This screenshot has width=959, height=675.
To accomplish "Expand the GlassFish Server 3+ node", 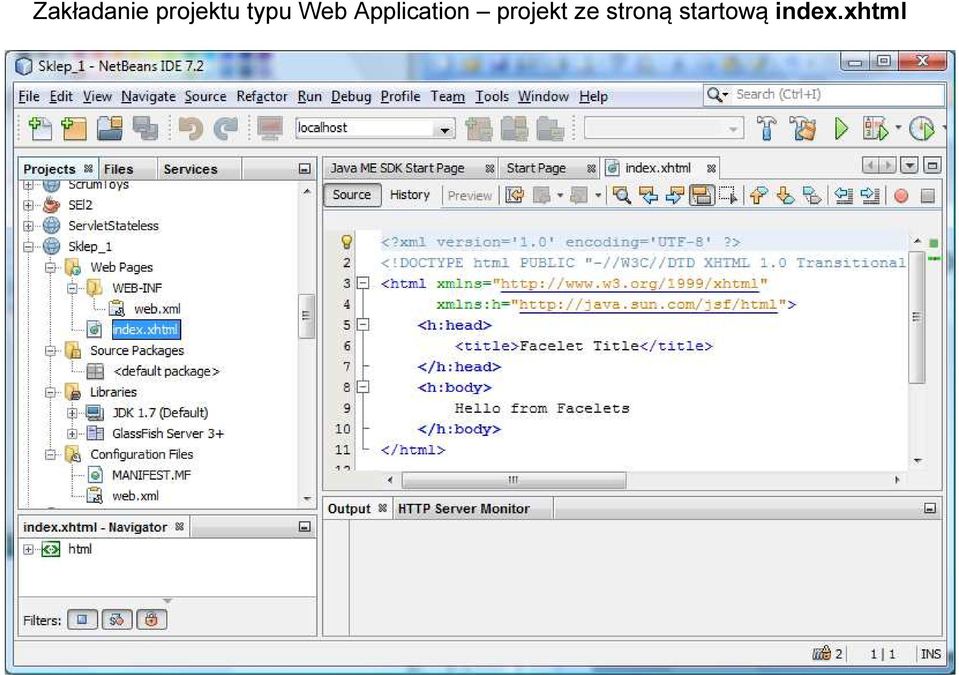I will 72,434.
